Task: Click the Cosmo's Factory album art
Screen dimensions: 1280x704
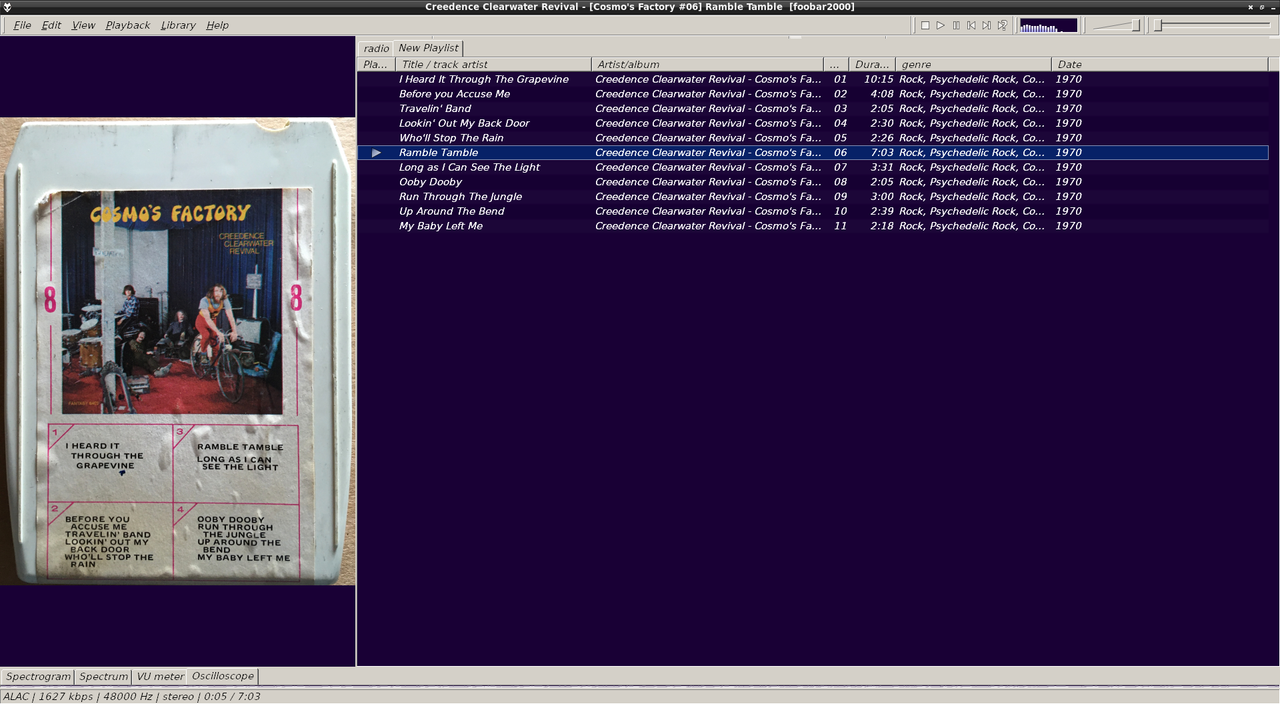Action: [x=178, y=352]
